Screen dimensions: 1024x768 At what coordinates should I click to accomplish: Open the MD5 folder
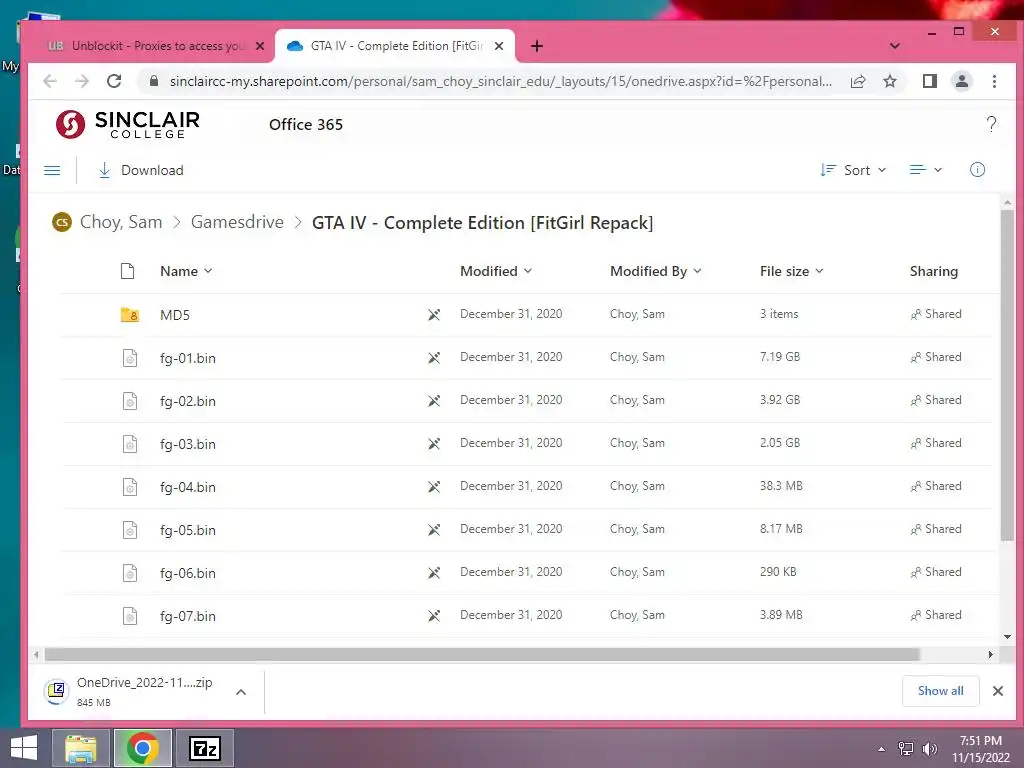[175, 315]
